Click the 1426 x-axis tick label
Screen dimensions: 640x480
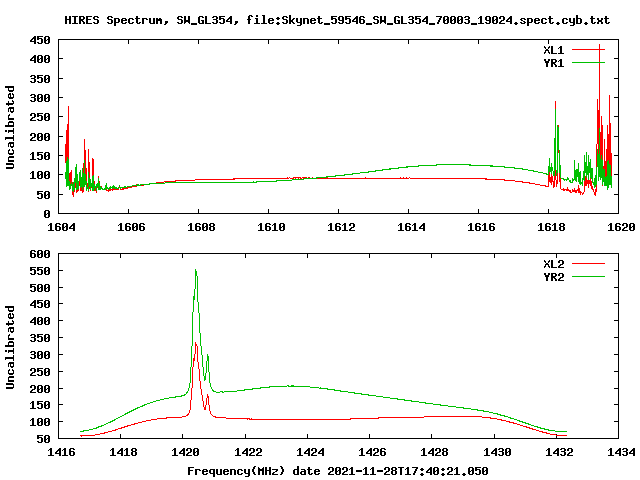tap(372, 452)
